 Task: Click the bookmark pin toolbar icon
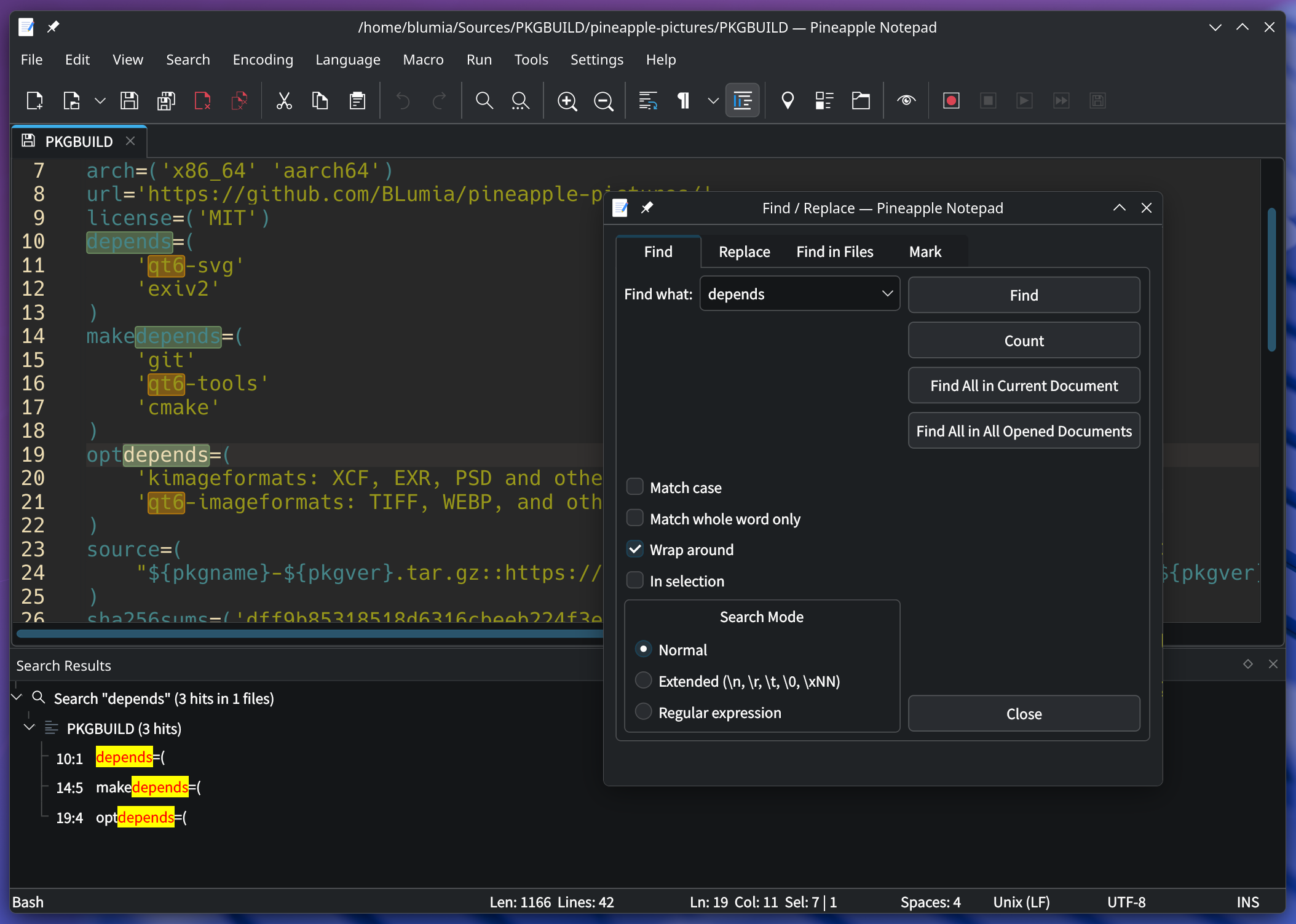[x=788, y=100]
